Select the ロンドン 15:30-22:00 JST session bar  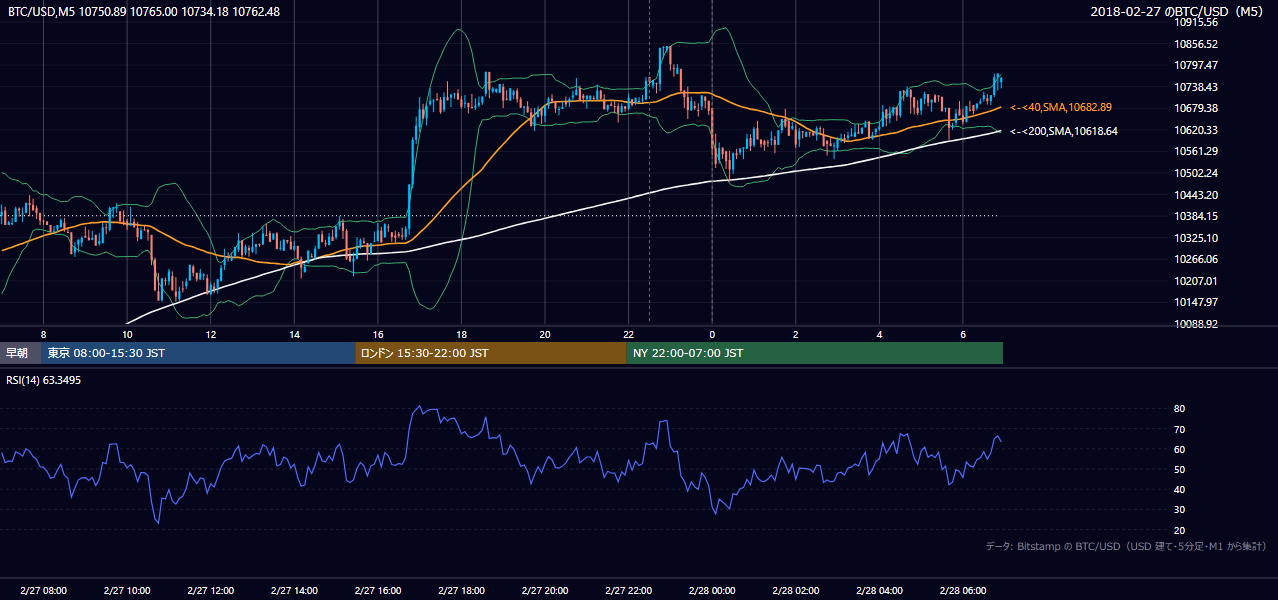coord(490,353)
